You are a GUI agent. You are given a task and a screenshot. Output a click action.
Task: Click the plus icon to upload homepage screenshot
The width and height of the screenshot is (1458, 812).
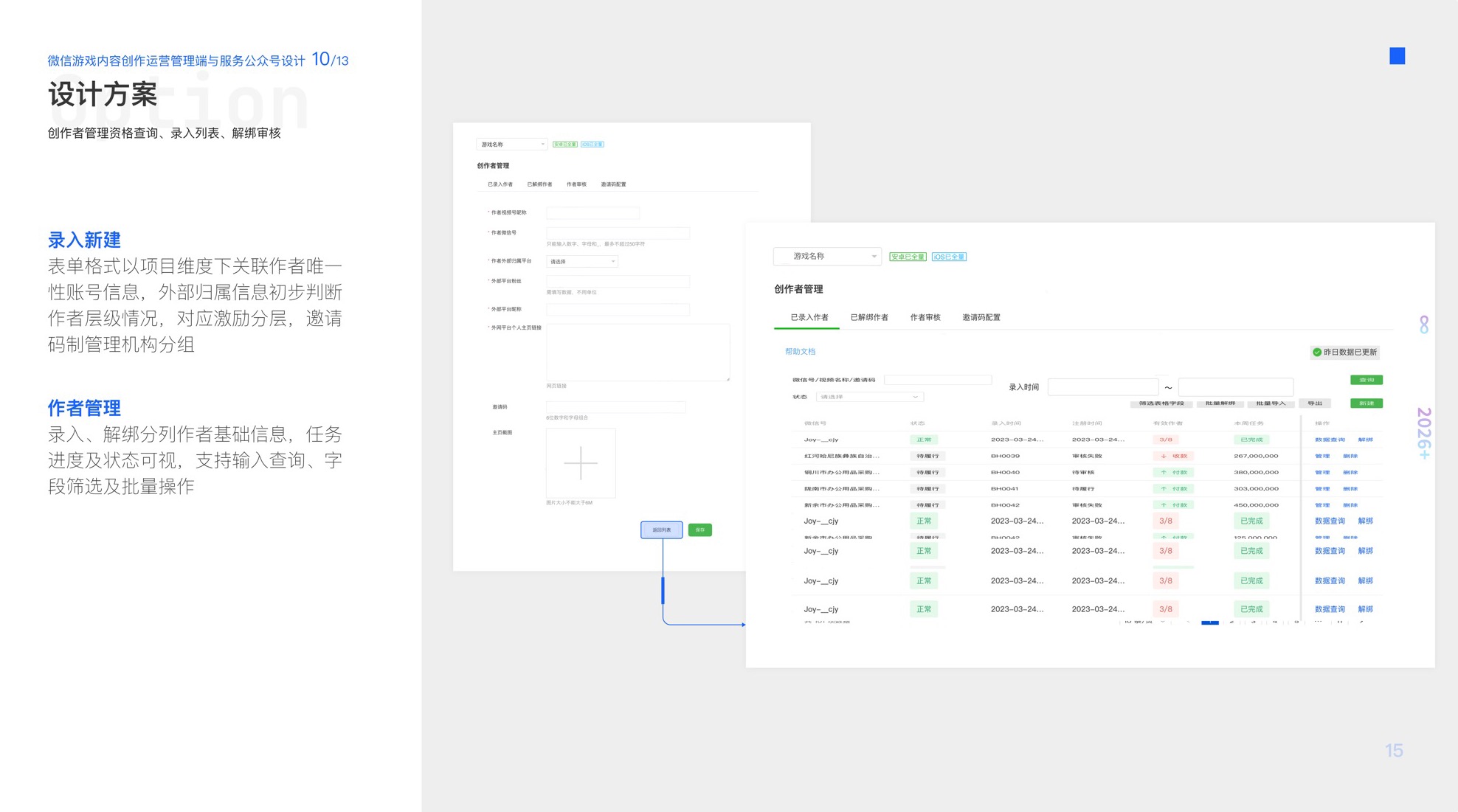pyautogui.click(x=581, y=463)
